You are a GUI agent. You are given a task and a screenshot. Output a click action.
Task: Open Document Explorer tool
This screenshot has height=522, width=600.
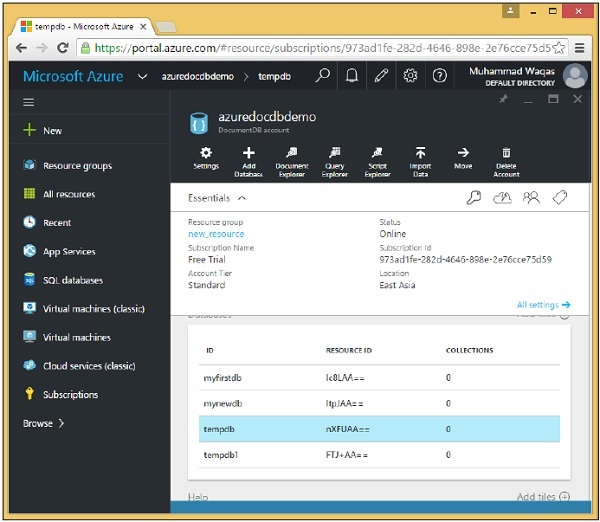[291, 159]
